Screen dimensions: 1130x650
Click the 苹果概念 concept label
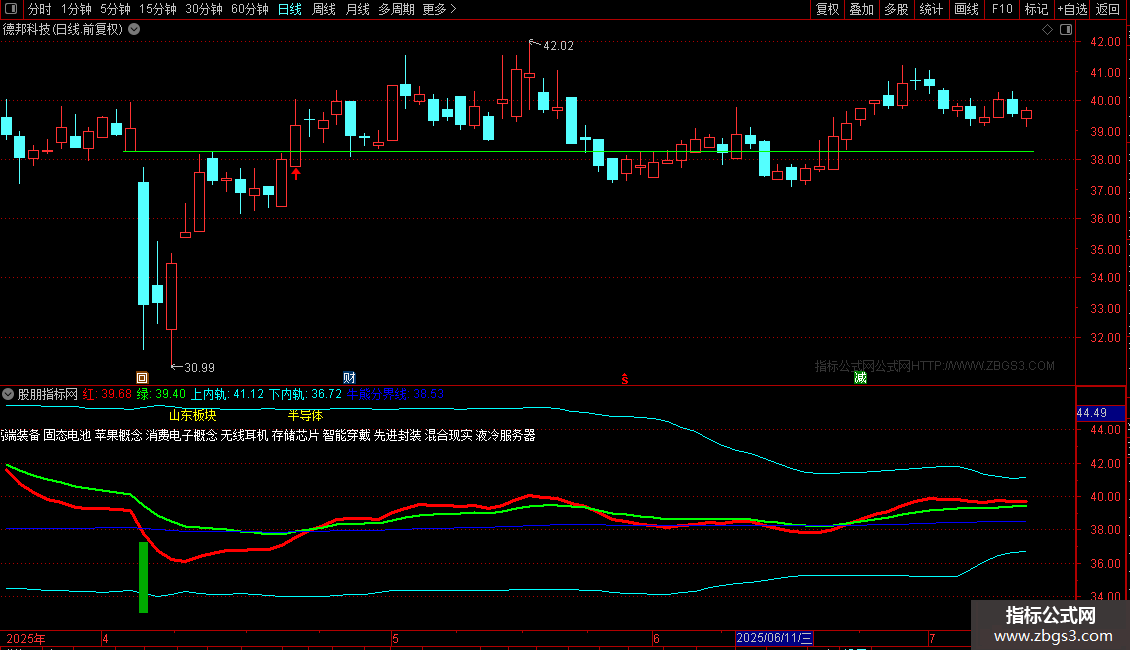[118, 435]
